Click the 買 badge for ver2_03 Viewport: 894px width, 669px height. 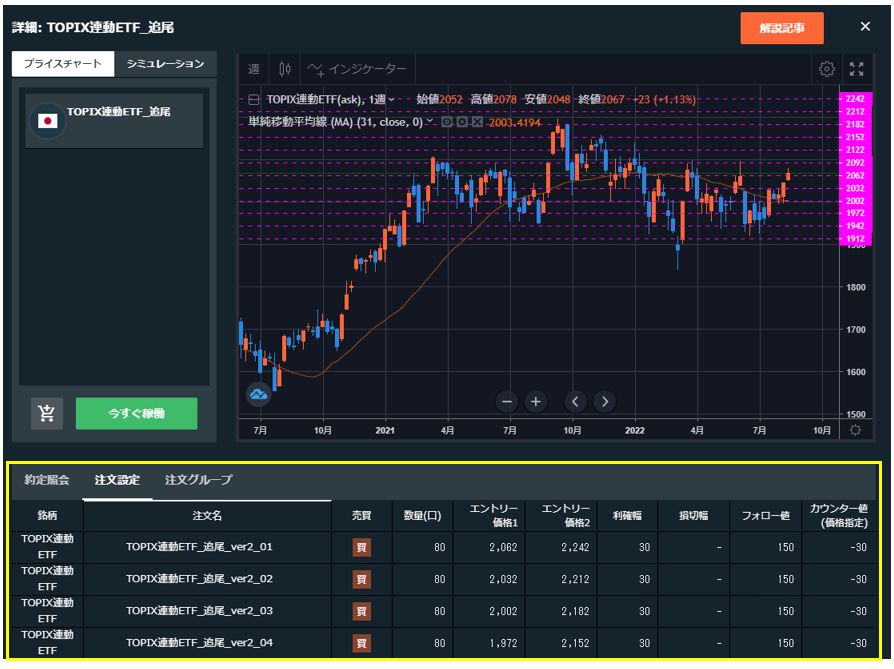coord(361,611)
